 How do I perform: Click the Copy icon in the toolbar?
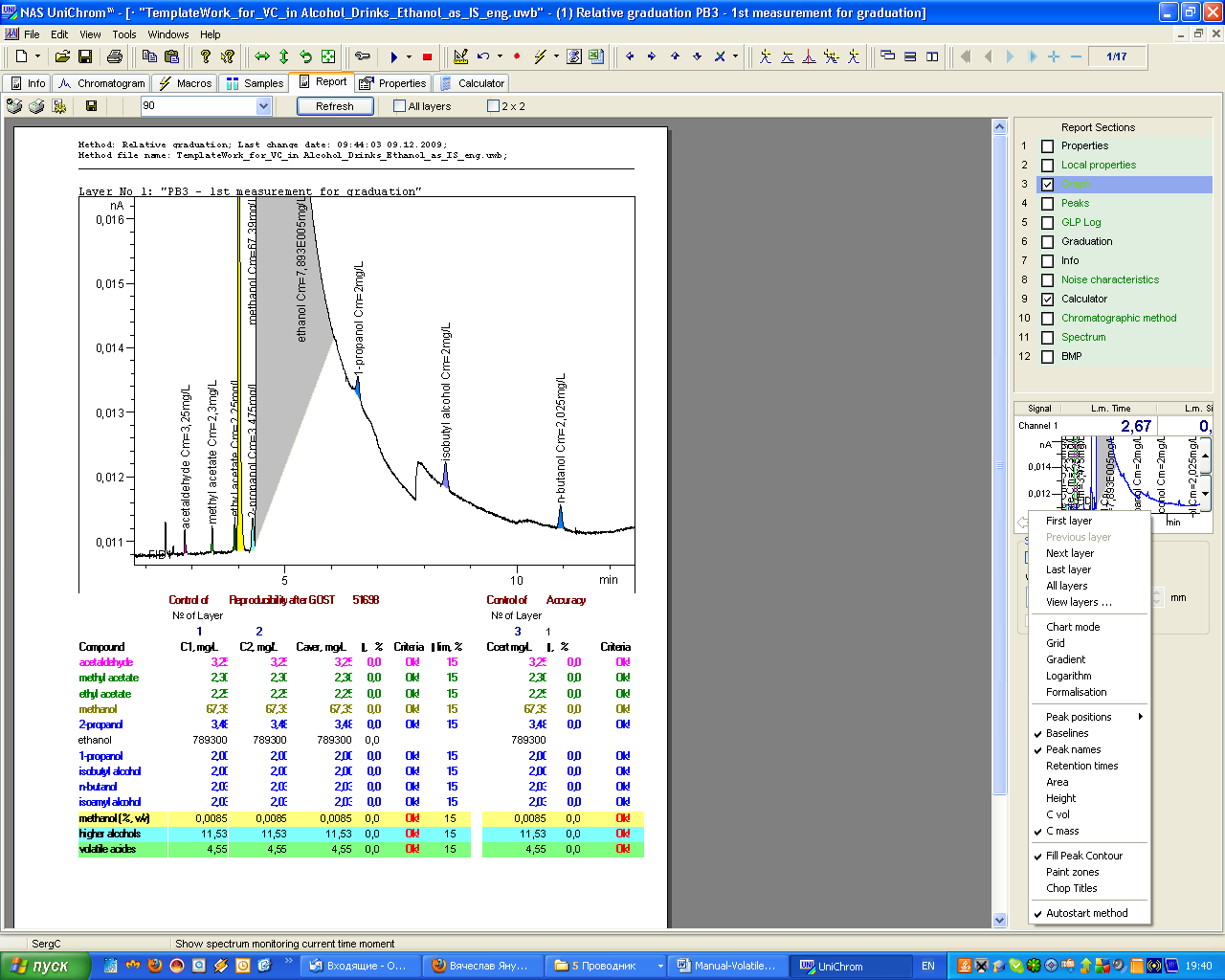click(x=149, y=57)
